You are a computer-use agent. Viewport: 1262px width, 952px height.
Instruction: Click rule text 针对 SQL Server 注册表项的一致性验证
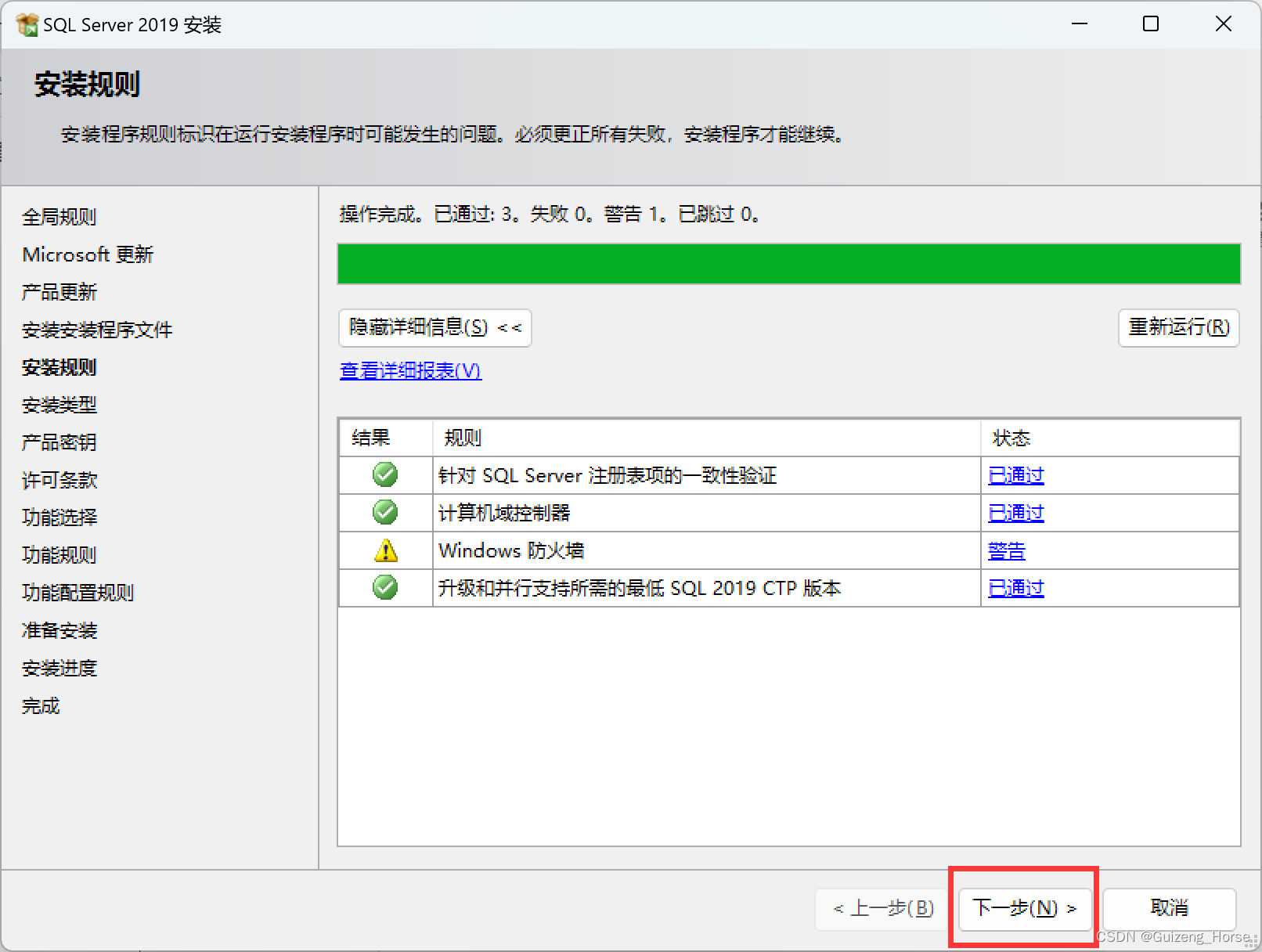[x=608, y=475]
